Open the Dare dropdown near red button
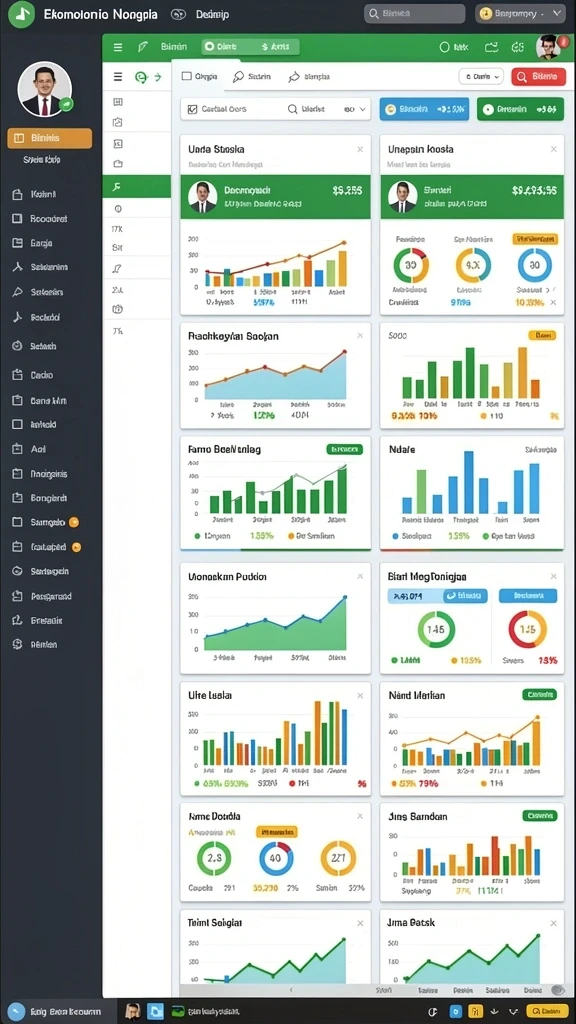576x1024 pixels. click(481, 76)
